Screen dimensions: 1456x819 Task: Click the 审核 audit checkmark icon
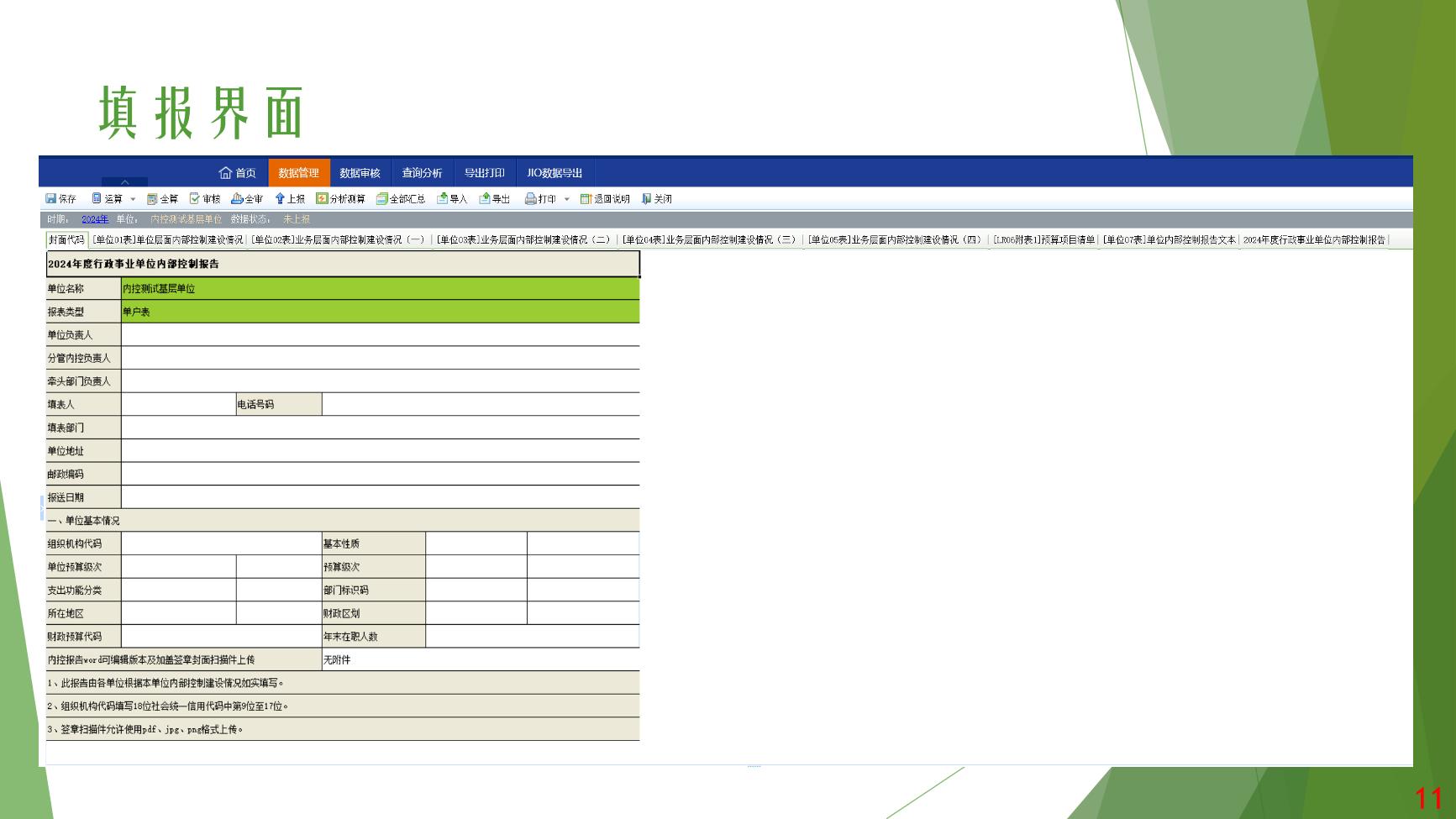[x=195, y=199]
